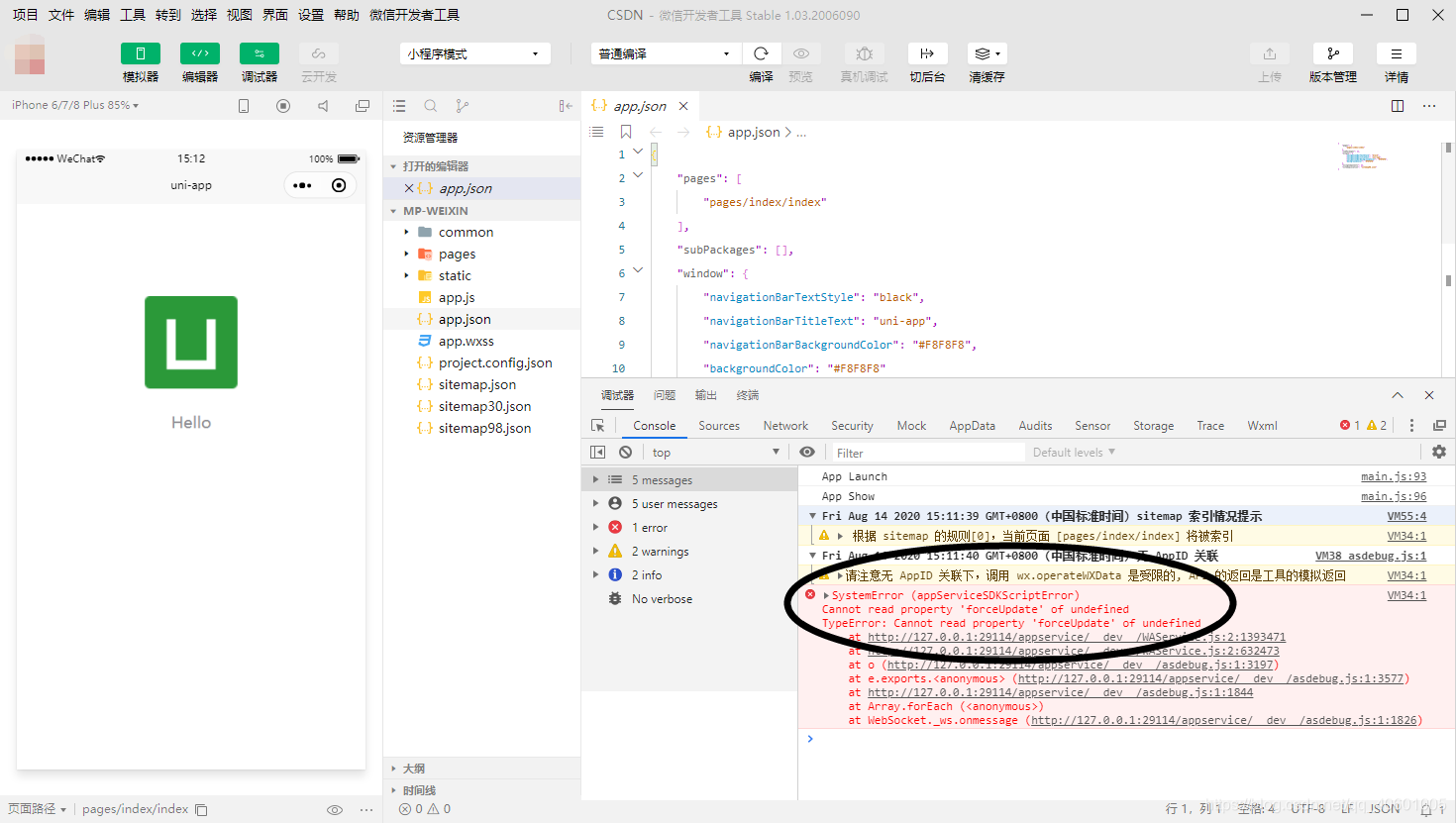Toggle the debugger panel button
The width and height of the screenshot is (1456, 823).
point(260,53)
